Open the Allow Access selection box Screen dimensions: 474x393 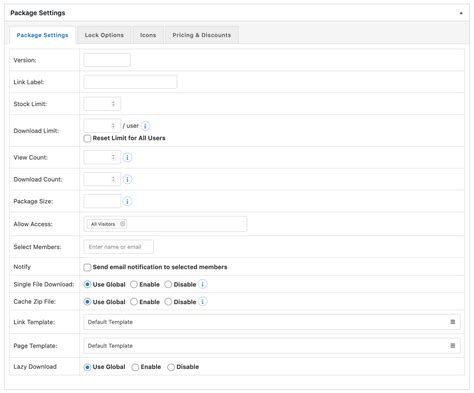pos(165,224)
